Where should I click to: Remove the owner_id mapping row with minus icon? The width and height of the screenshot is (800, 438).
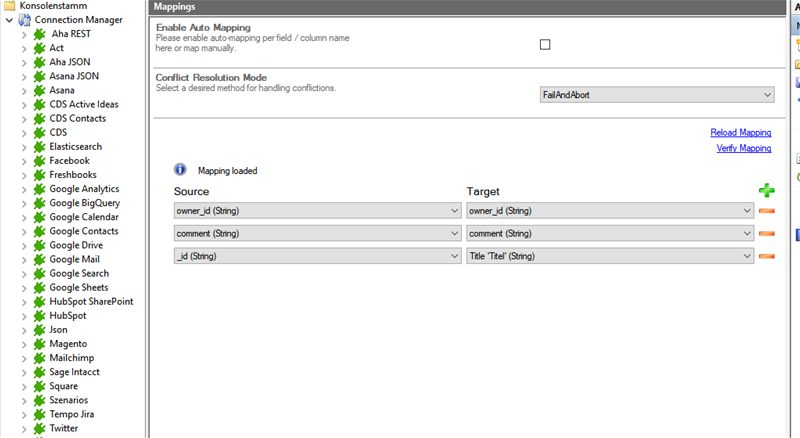point(766,211)
